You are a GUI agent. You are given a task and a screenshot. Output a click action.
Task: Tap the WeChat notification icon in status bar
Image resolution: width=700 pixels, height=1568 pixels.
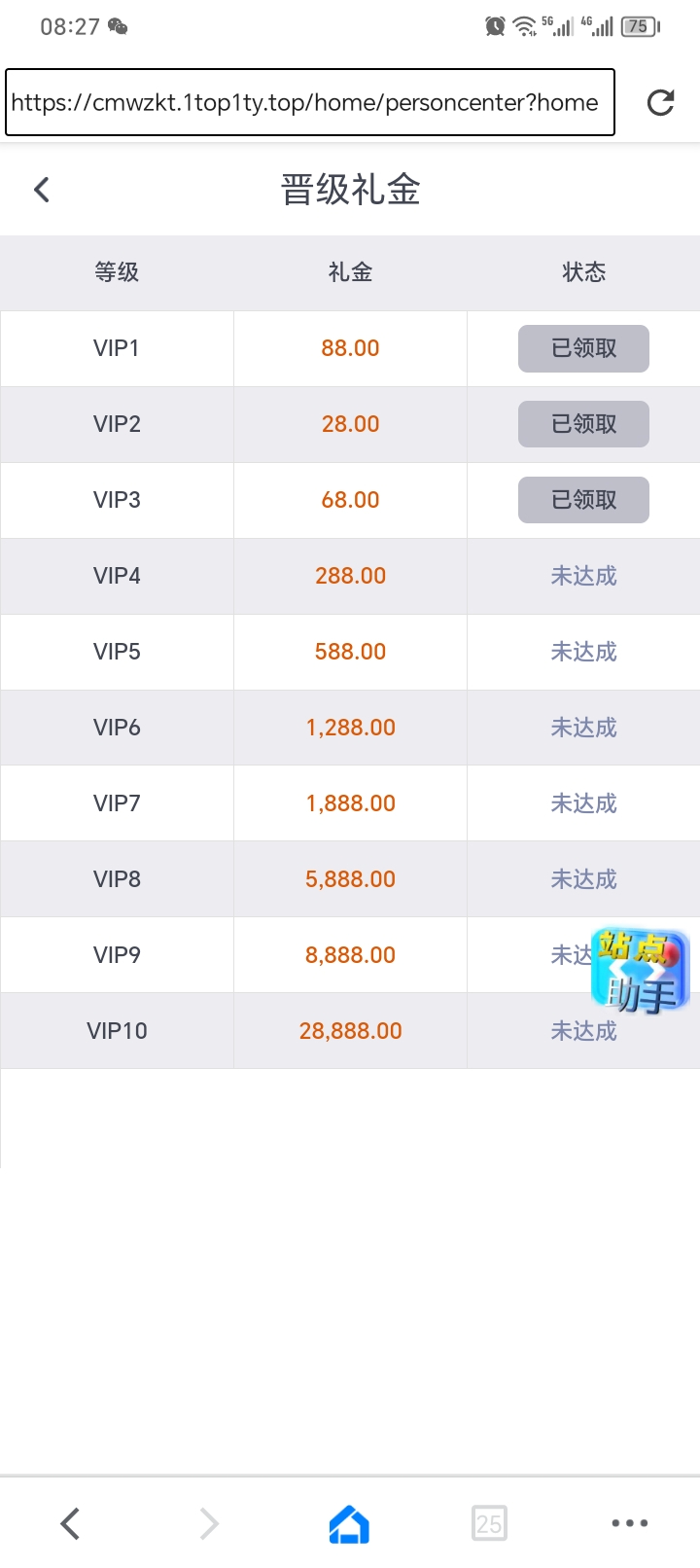(118, 26)
